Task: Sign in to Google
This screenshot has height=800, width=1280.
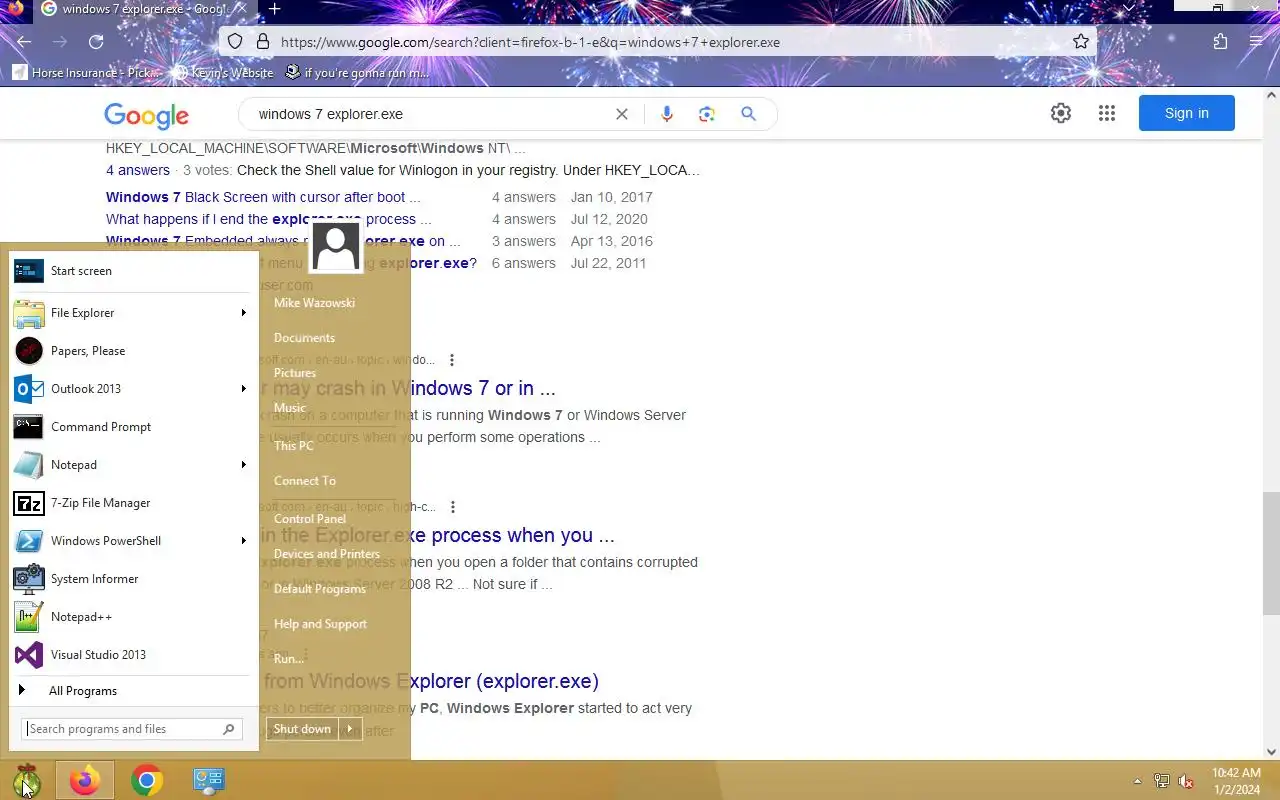Action: tap(1187, 113)
